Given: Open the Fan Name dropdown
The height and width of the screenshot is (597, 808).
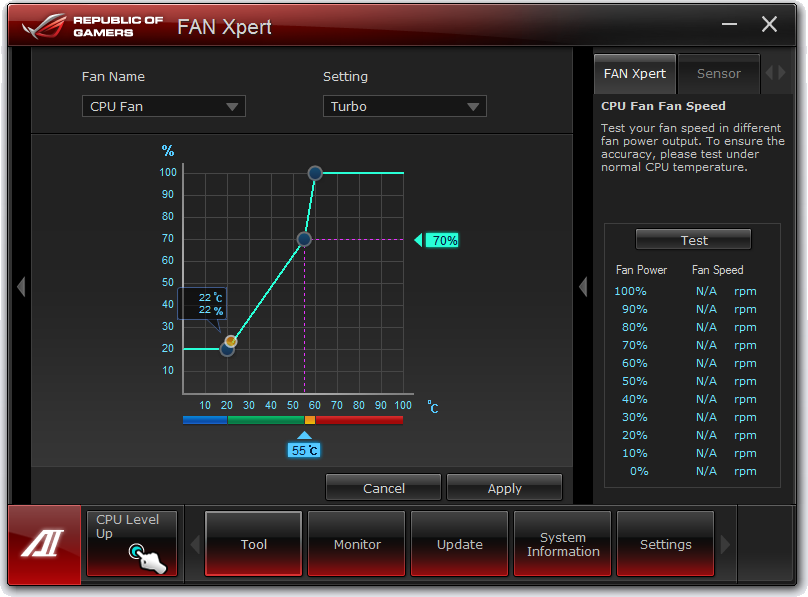Looking at the screenshot, I should 164,106.
